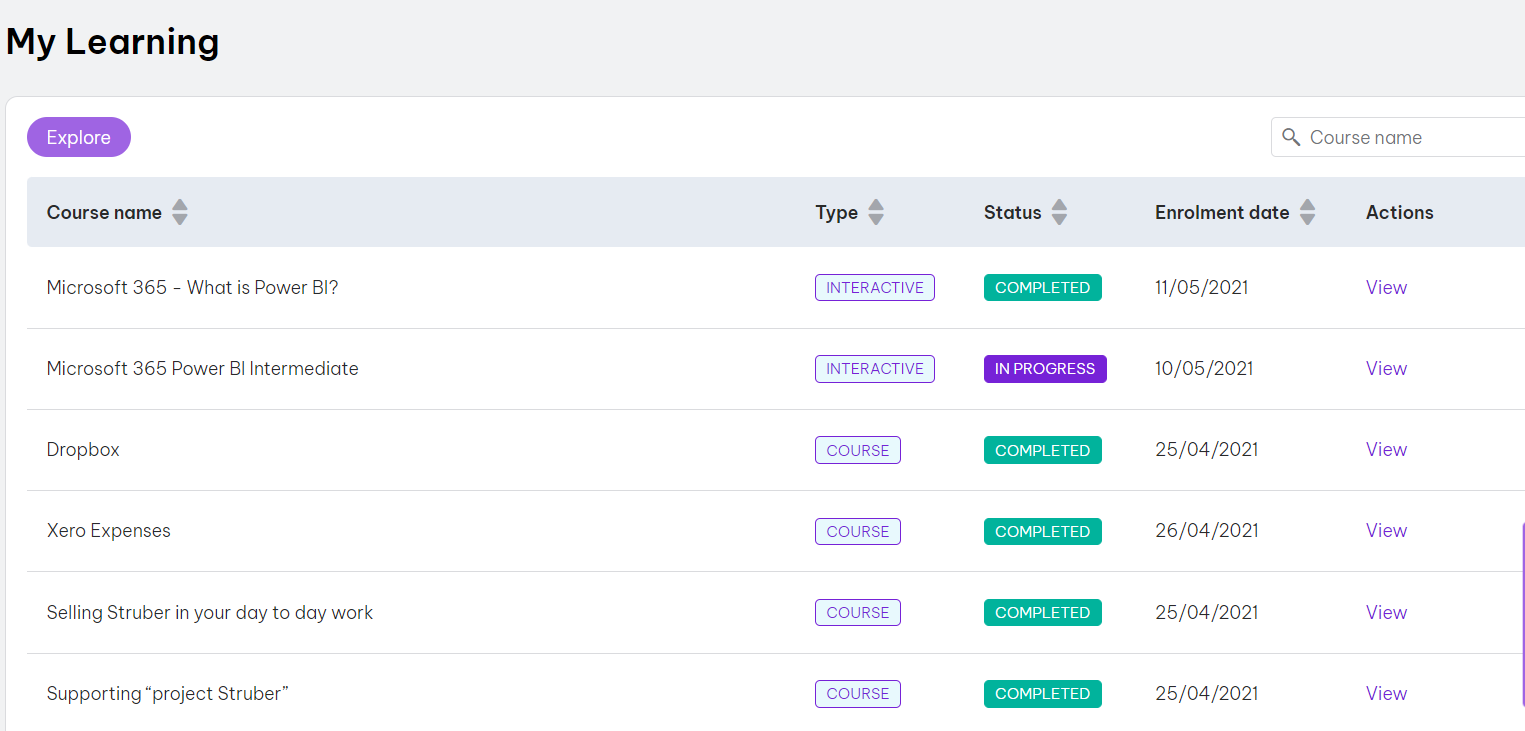Open View for Power BI Intermediate

[1386, 368]
